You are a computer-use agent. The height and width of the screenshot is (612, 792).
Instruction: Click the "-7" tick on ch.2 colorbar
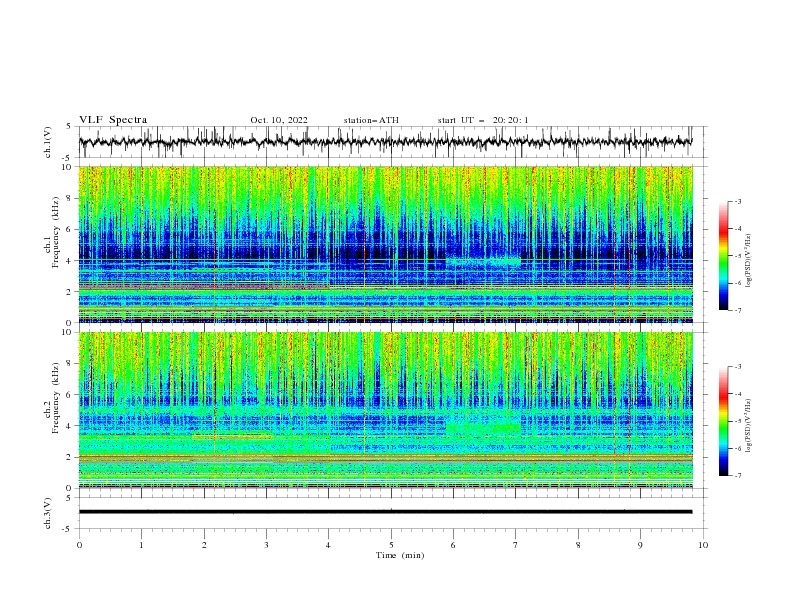[x=737, y=475]
